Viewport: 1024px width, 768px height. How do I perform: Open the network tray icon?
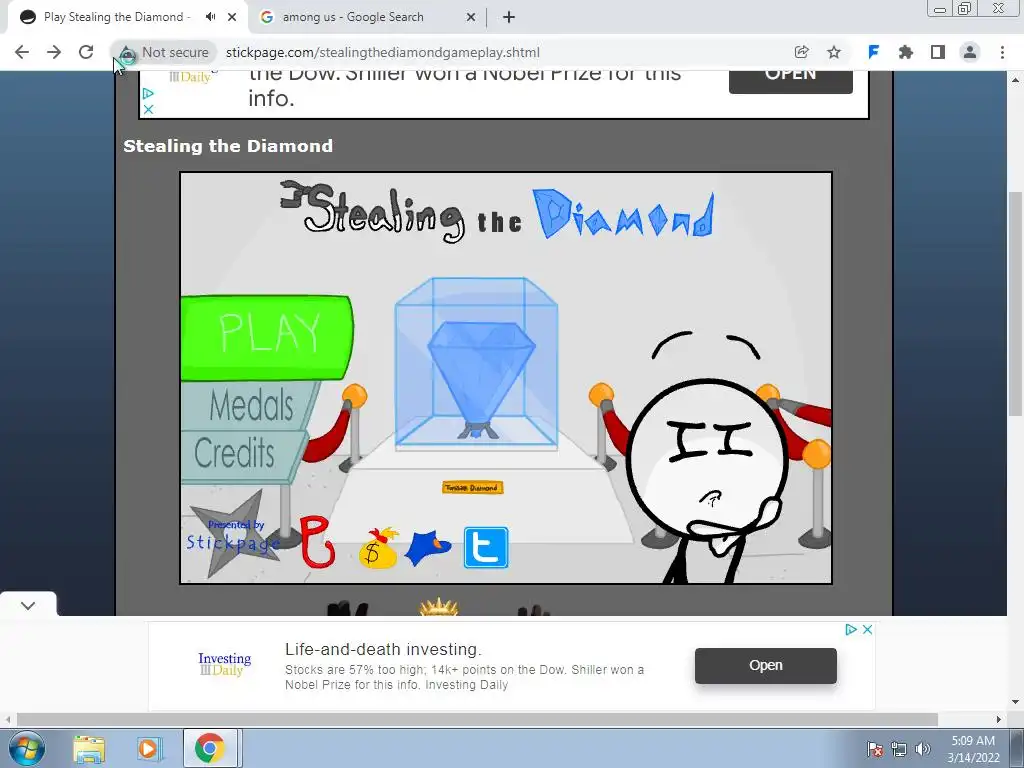[899, 749]
